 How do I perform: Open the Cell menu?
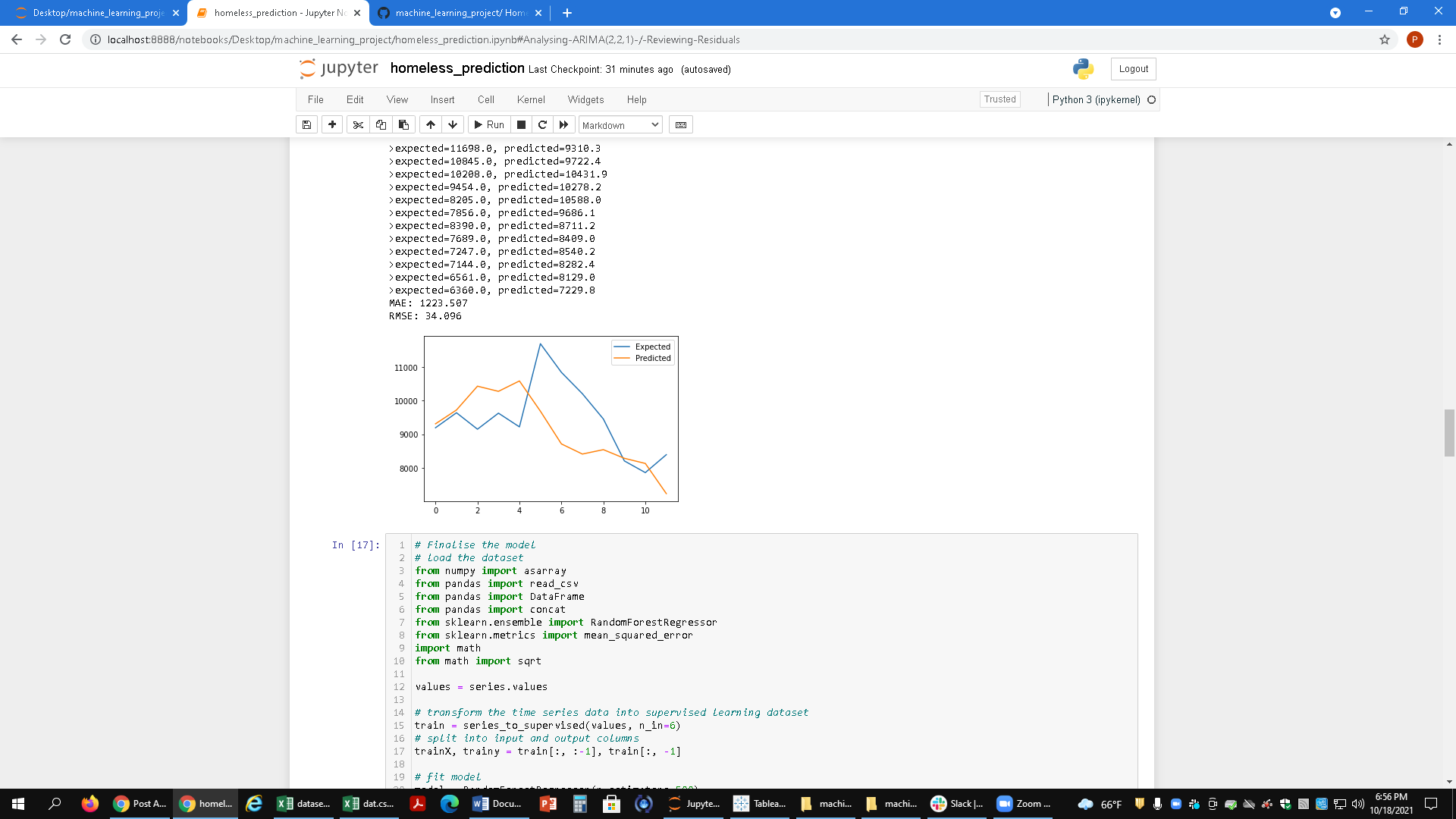point(486,99)
